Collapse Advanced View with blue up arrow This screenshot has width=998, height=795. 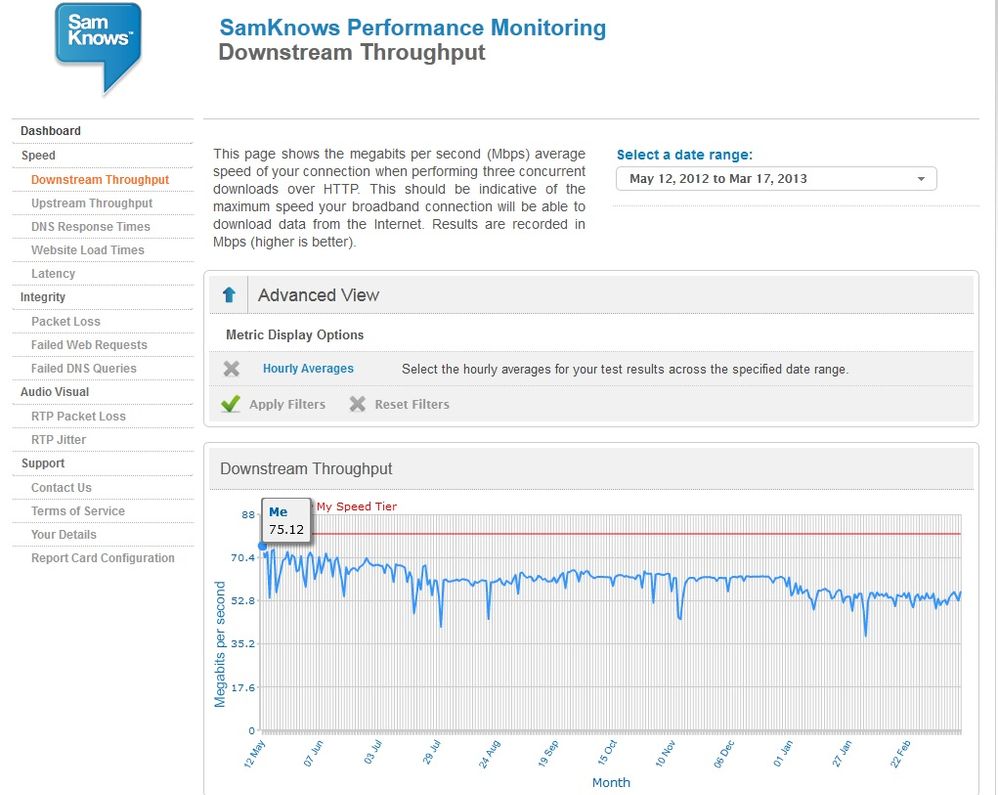point(229,295)
